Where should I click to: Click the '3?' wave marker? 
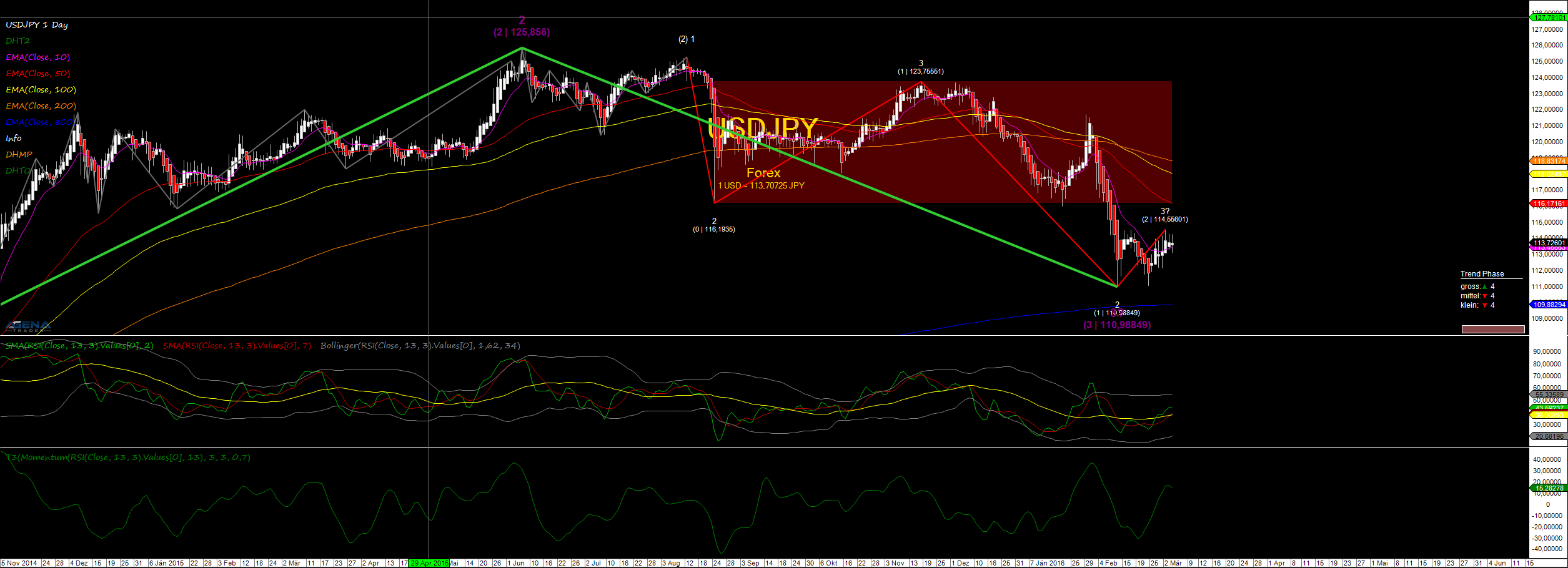(1165, 212)
